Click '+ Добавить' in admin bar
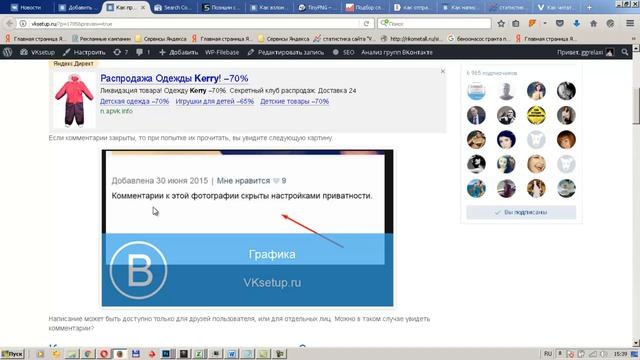Screen dimensions: 640x360 [x=178, y=52]
